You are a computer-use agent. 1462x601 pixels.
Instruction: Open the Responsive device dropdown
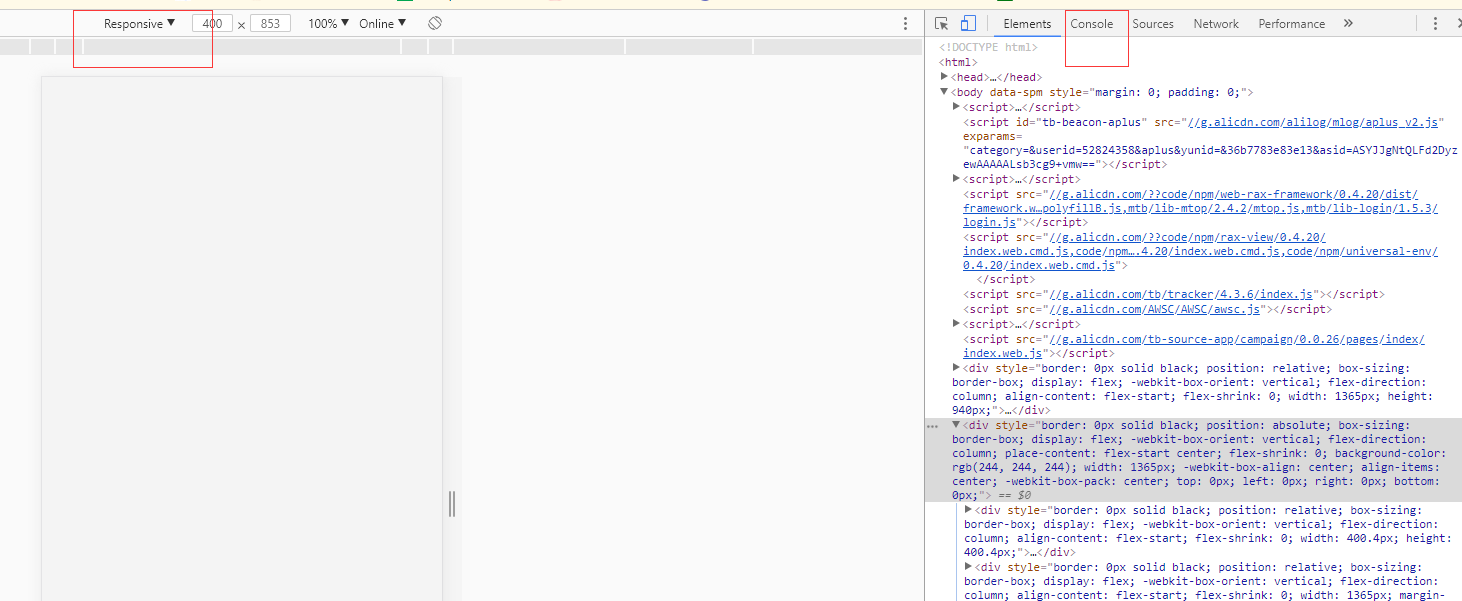click(139, 24)
